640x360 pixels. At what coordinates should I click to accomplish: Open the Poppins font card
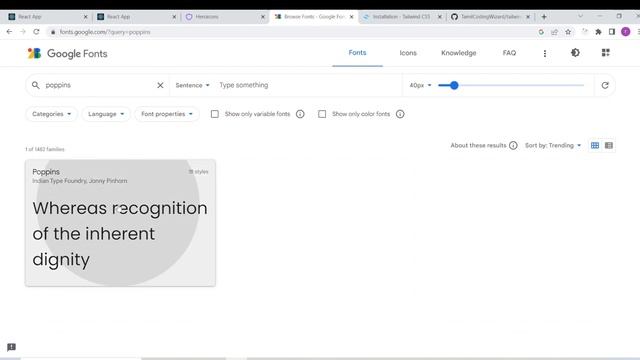tap(120, 223)
